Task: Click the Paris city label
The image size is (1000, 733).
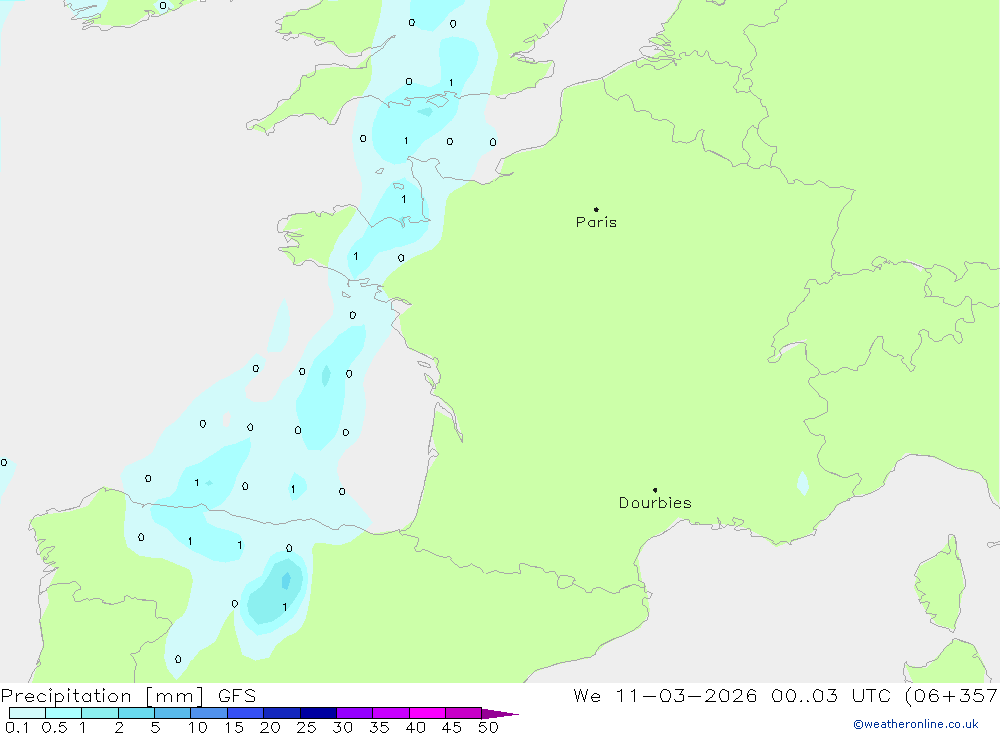Action: 596,222
